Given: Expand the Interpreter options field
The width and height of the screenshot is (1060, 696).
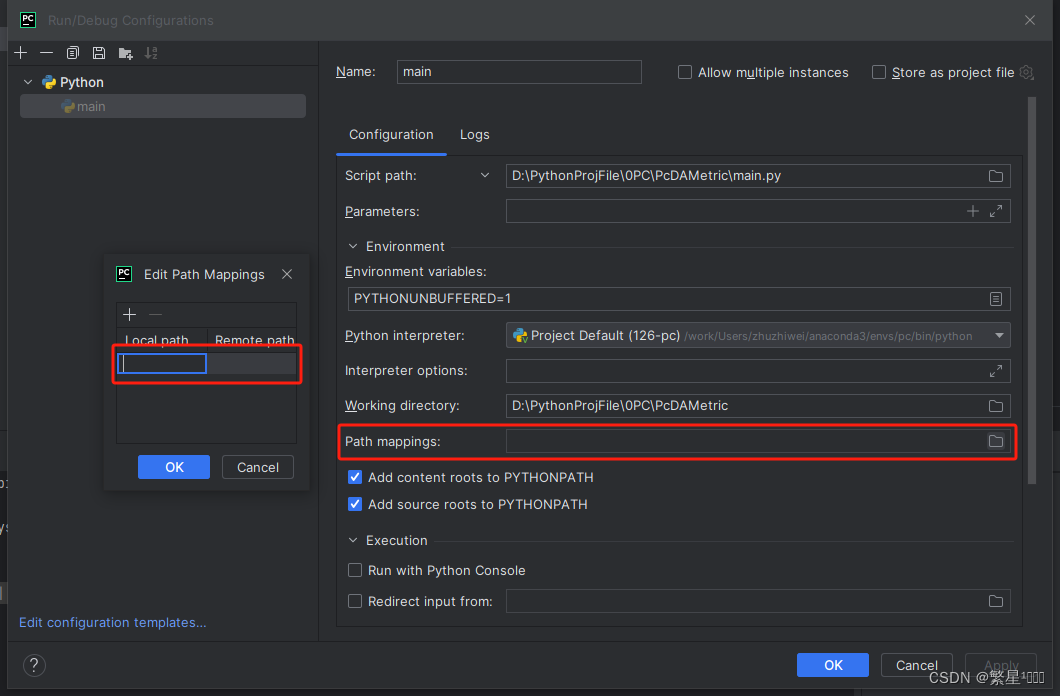Looking at the screenshot, I should click(x=996, y=371).
